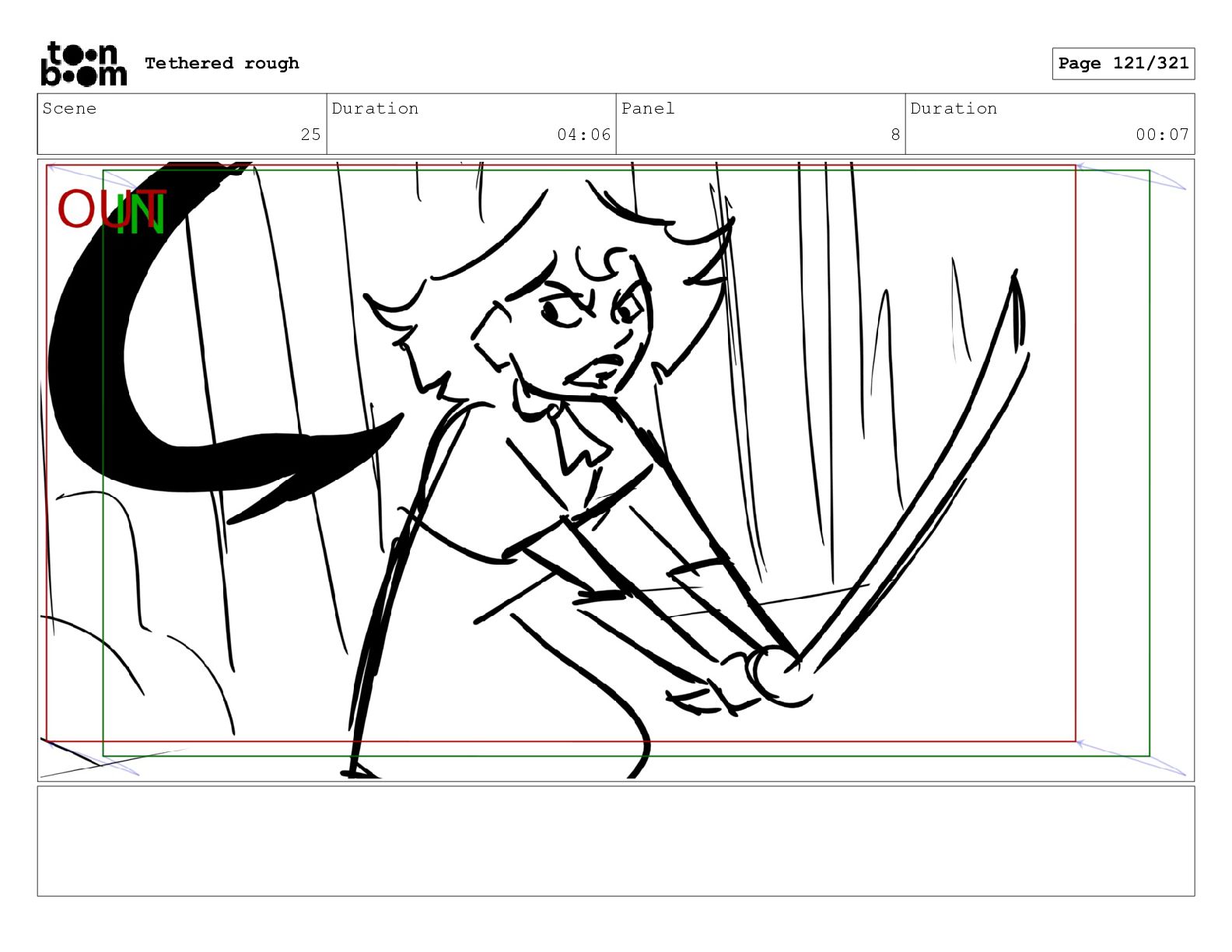Click the storyboard panel drawing thumbnail
Viewport: 1232px width, 952px height.
(x=616, y=470)
